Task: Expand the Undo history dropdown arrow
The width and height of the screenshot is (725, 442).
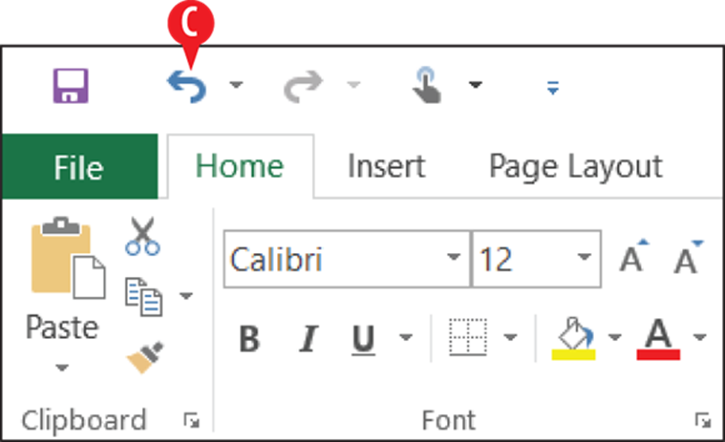Action: point(236,85)
